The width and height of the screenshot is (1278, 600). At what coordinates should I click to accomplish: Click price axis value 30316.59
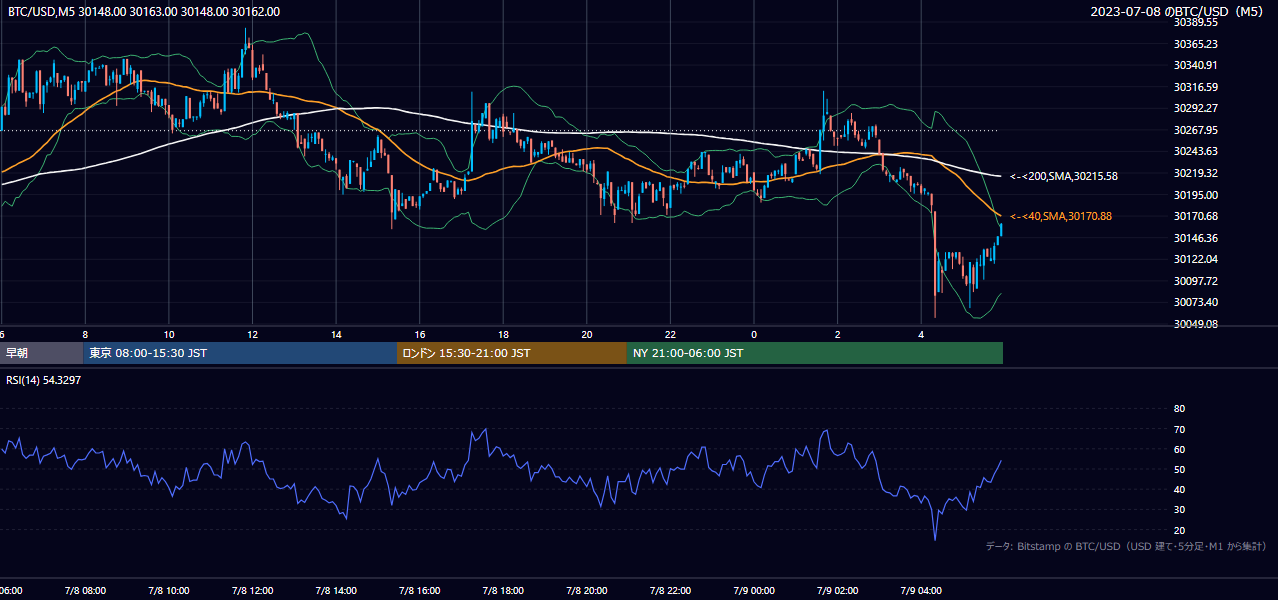(x=1196, y=87)
